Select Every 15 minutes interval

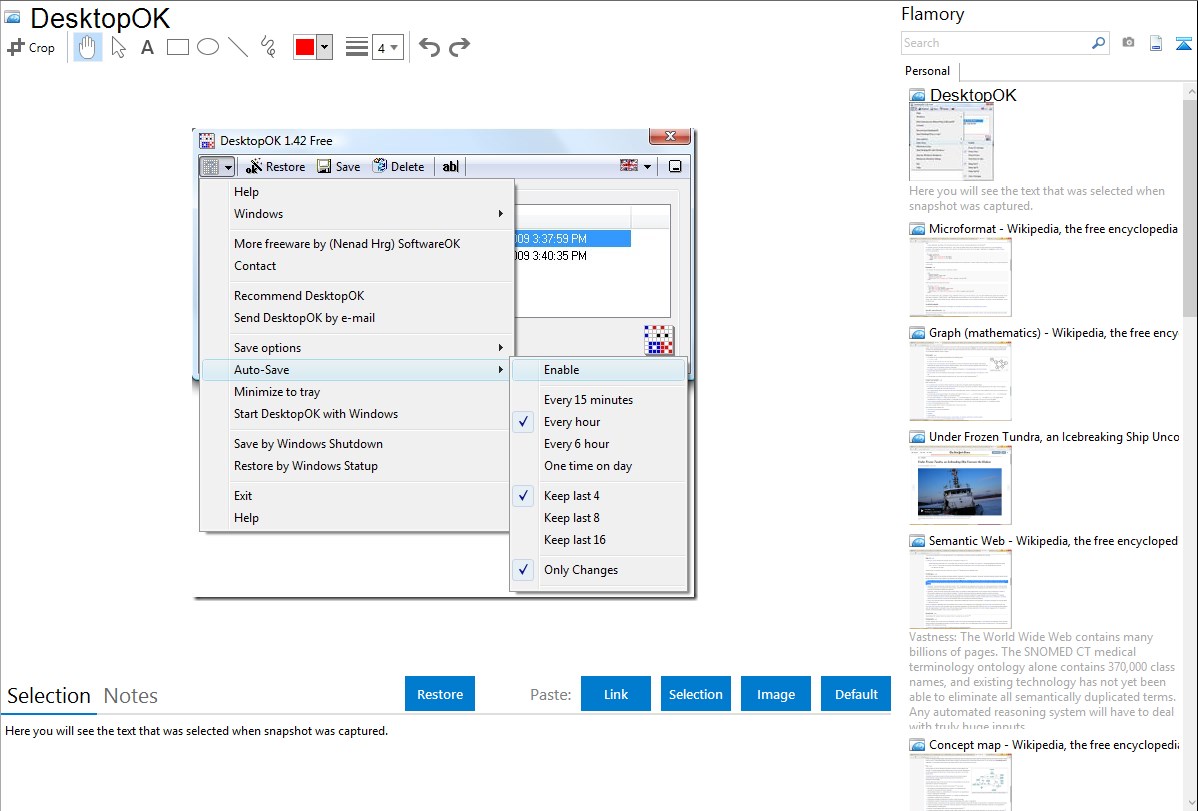click(x=599, y=400)
